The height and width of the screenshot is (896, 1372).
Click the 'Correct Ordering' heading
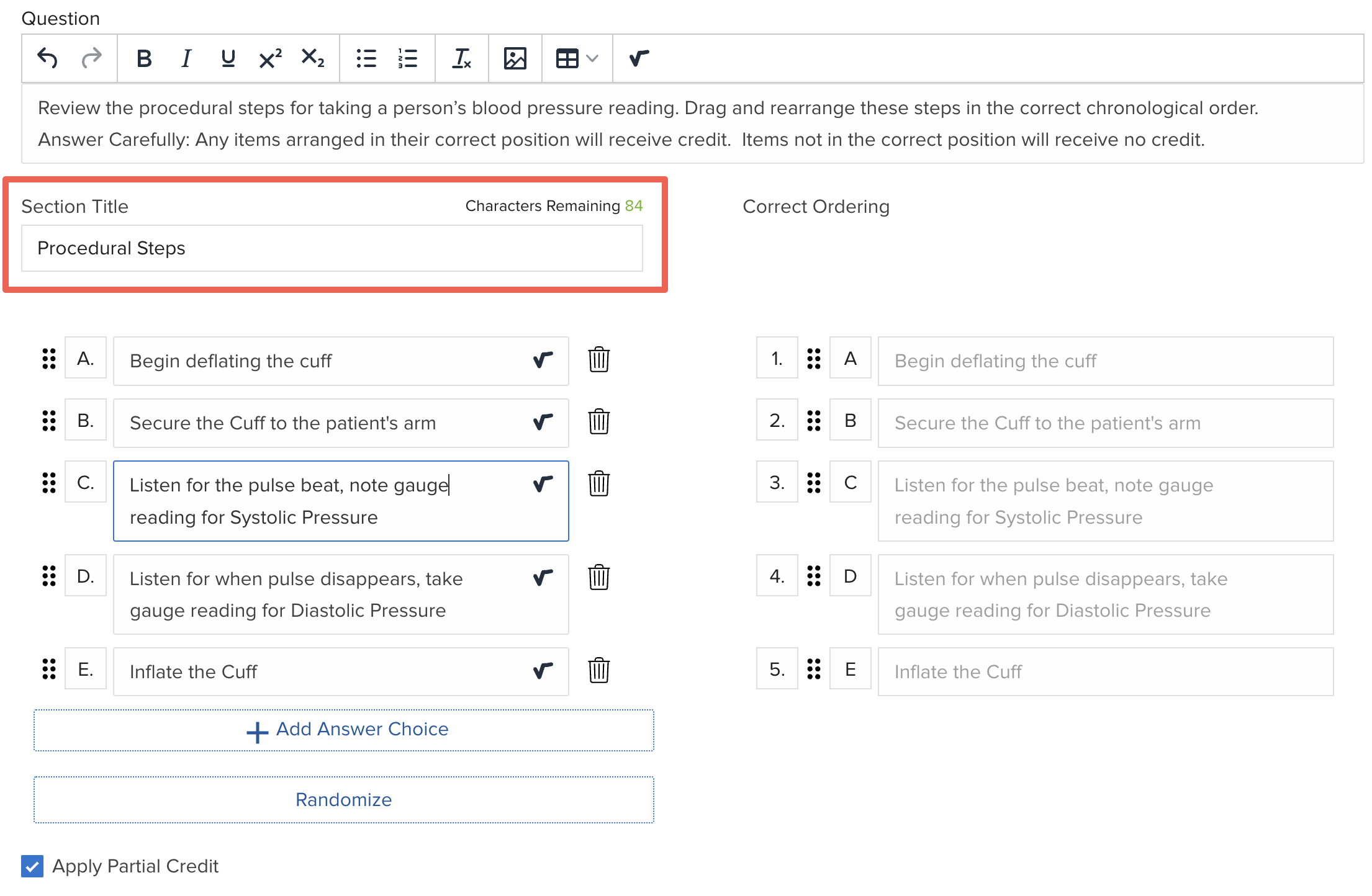coord(816,207)
